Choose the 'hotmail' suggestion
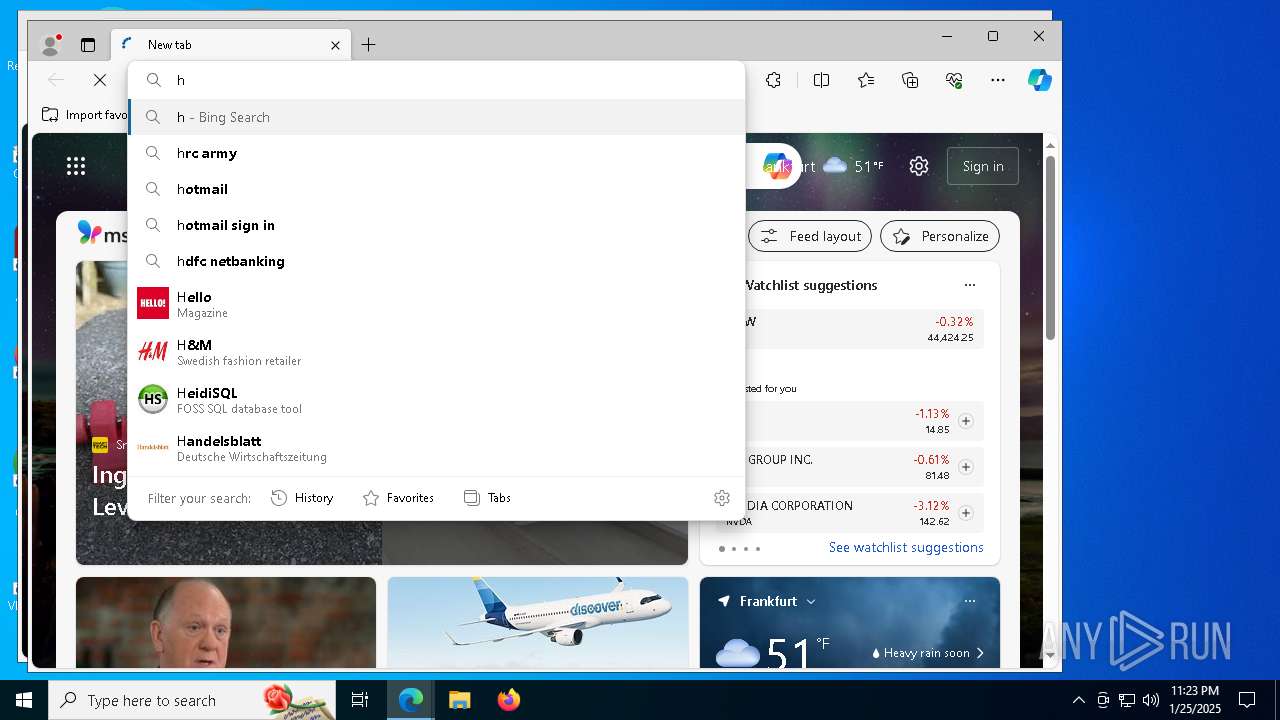The height and width of the screenshot is (720, 1280). (x=437, y=189)
